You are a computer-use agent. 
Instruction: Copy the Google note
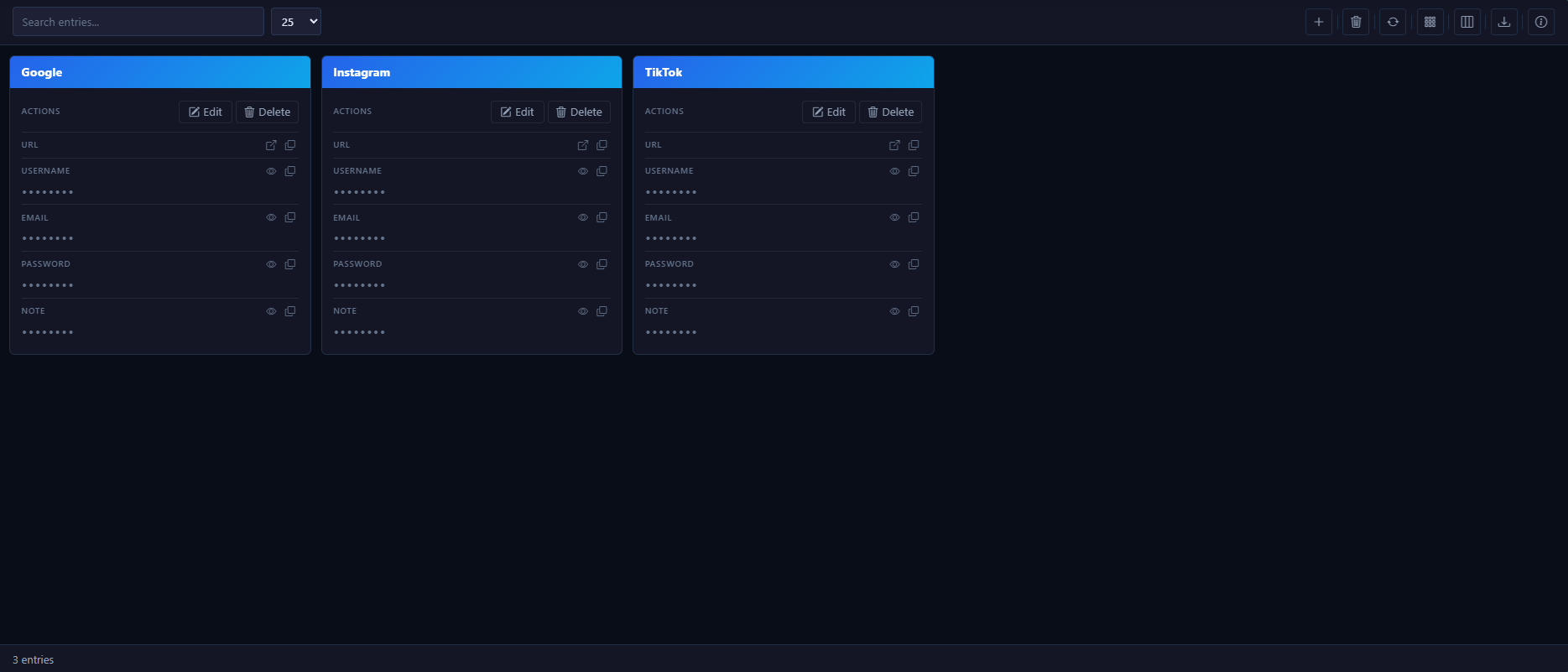(290, 311)
